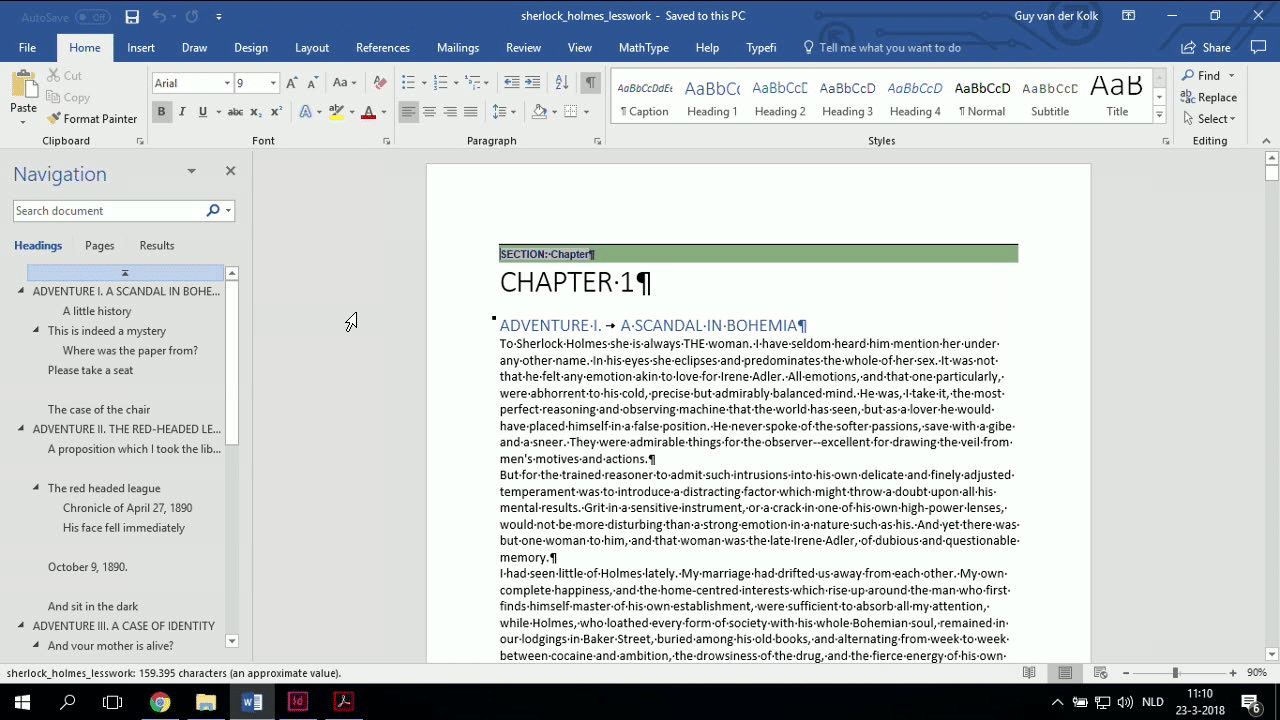
Task: Toggle Bold formatting
Action: coord(161,112)
